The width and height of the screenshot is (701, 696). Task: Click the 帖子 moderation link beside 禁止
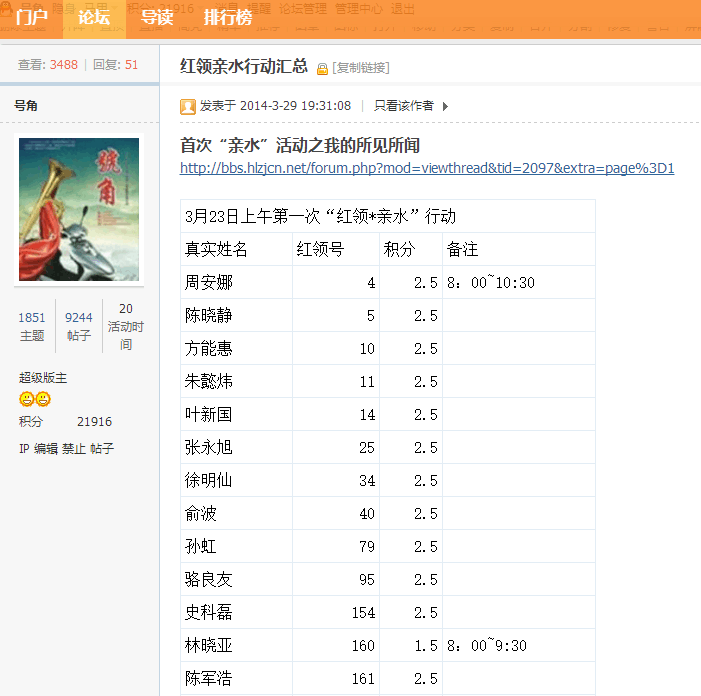click(x=102, y=449)
